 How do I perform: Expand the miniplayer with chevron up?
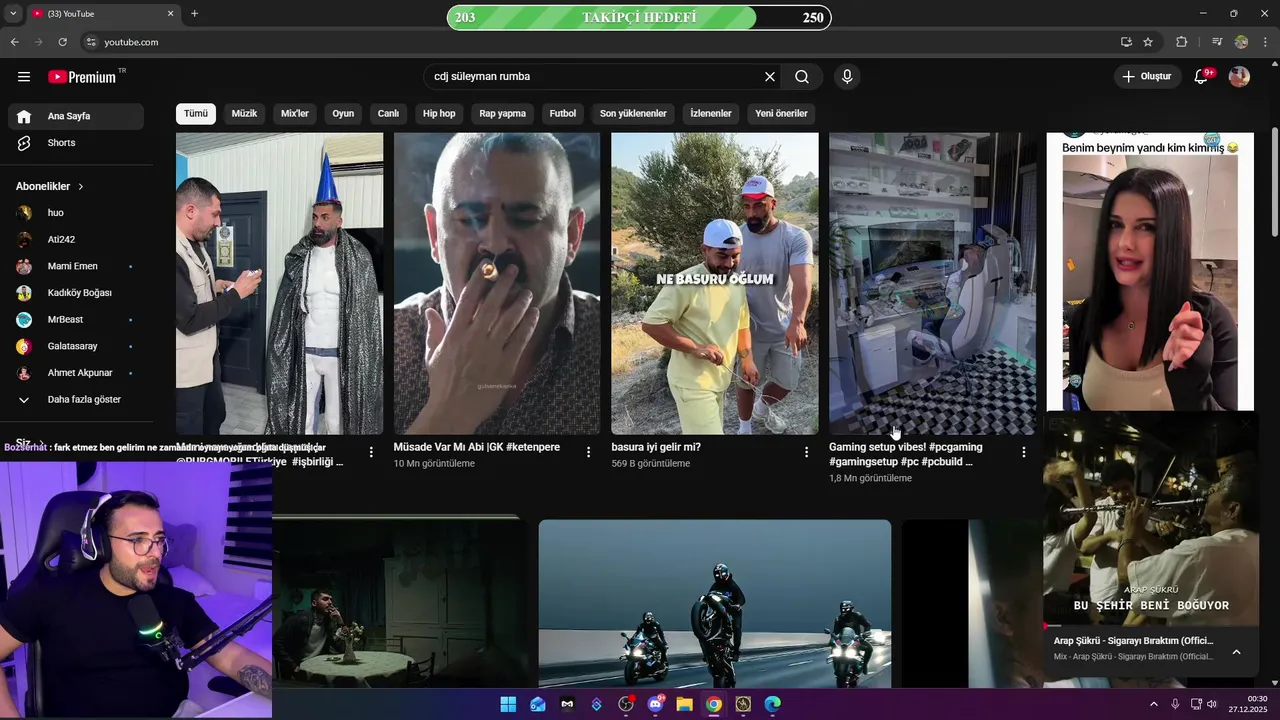click(1236, 652)
